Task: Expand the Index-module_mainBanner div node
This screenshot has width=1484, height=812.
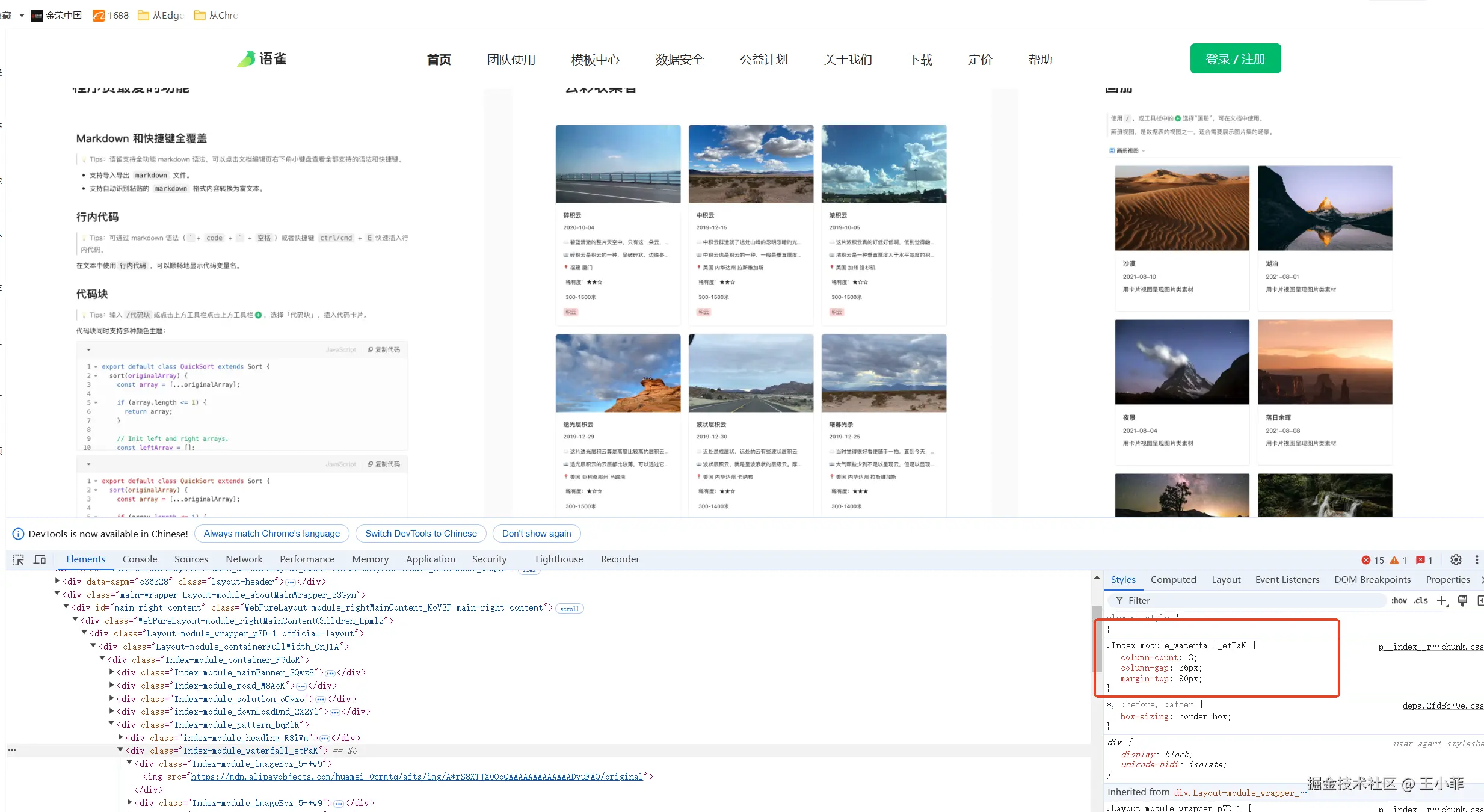Action: coord(112,672)
